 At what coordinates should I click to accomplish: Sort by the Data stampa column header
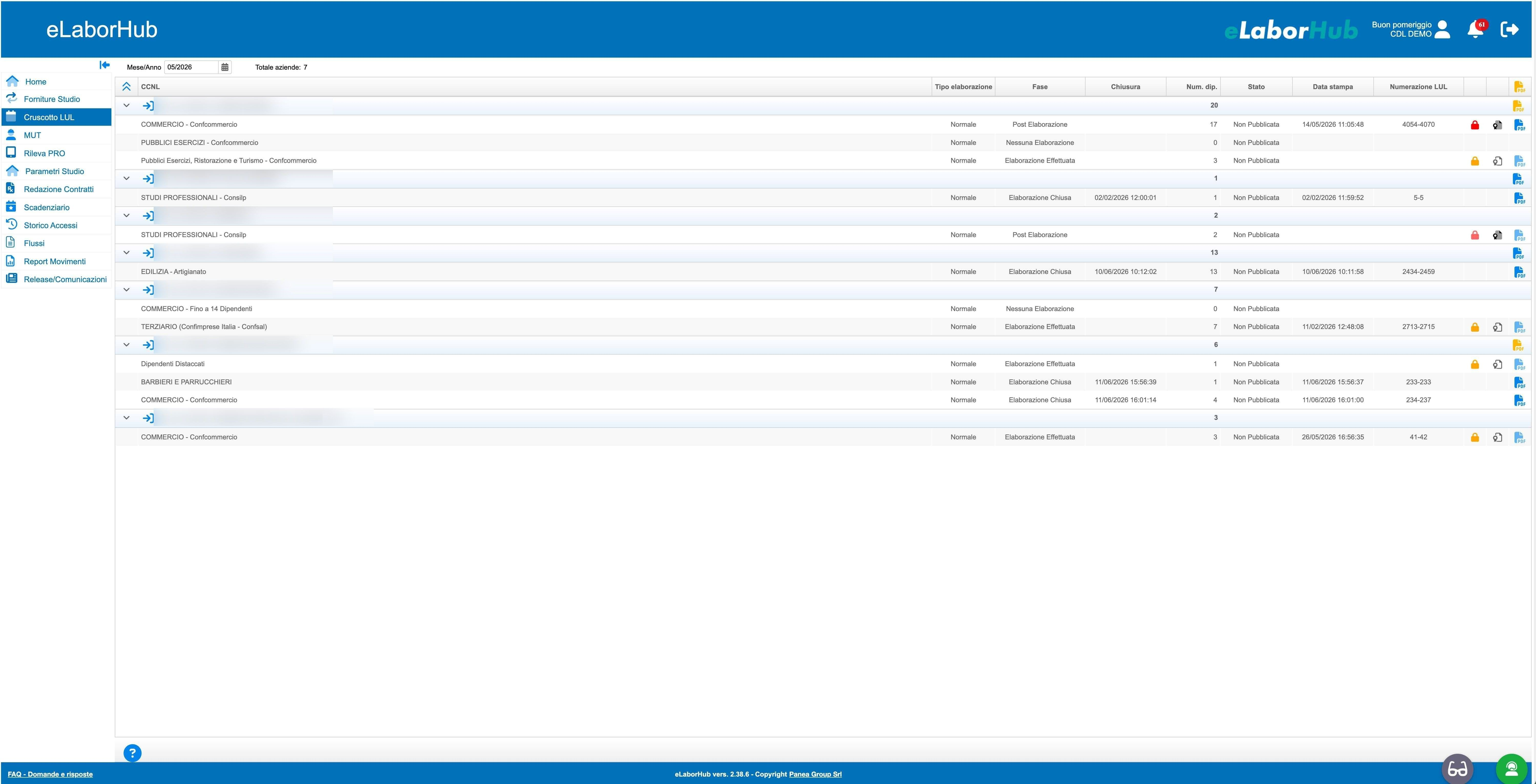(x=1333, y=87)
